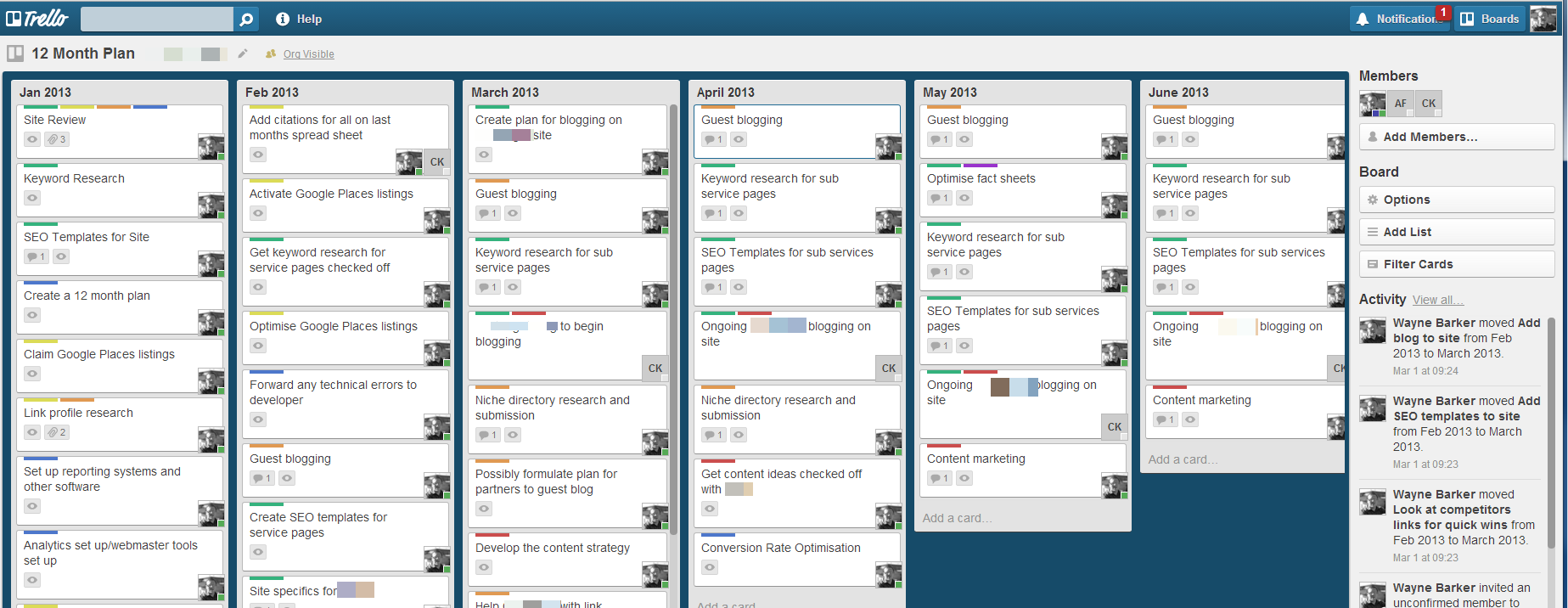Toggle the eye icon on Keyword Research card
1568x608 pixels.
pos(32,198)
